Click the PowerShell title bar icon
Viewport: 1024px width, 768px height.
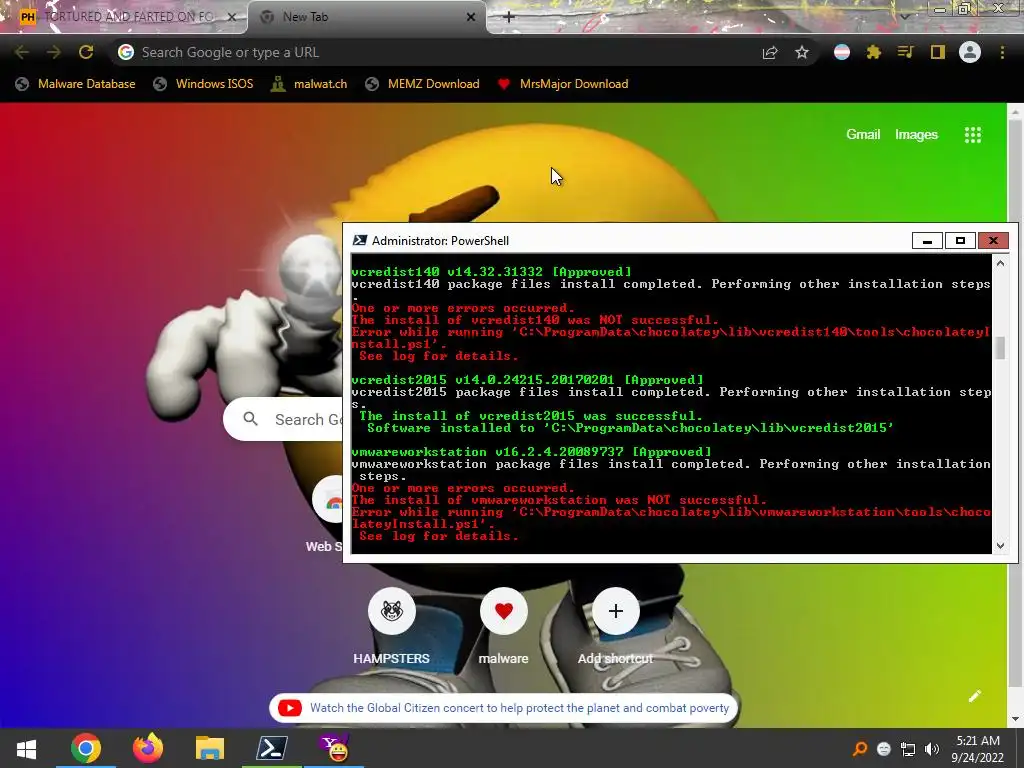coord(359,240)
